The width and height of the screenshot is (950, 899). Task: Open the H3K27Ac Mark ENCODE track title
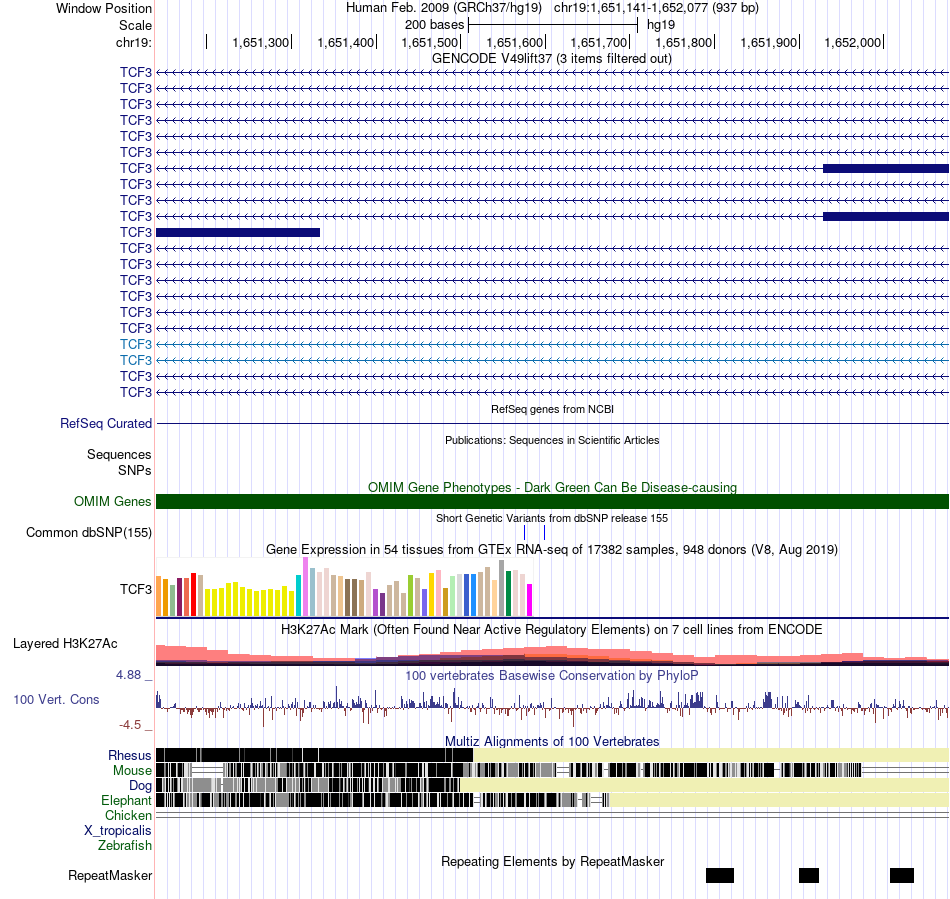[552, 630]
